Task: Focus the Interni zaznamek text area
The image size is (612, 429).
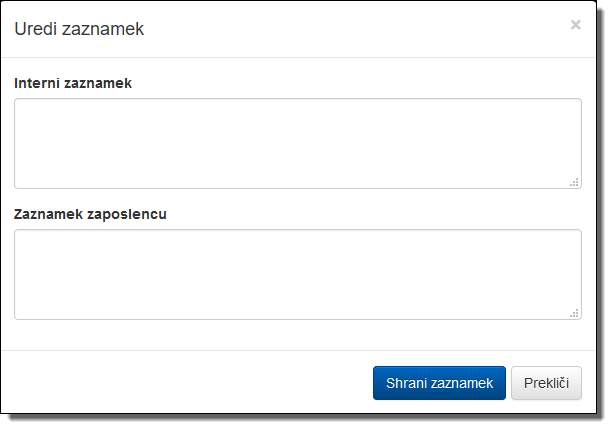Action: (x=297, y=143)
